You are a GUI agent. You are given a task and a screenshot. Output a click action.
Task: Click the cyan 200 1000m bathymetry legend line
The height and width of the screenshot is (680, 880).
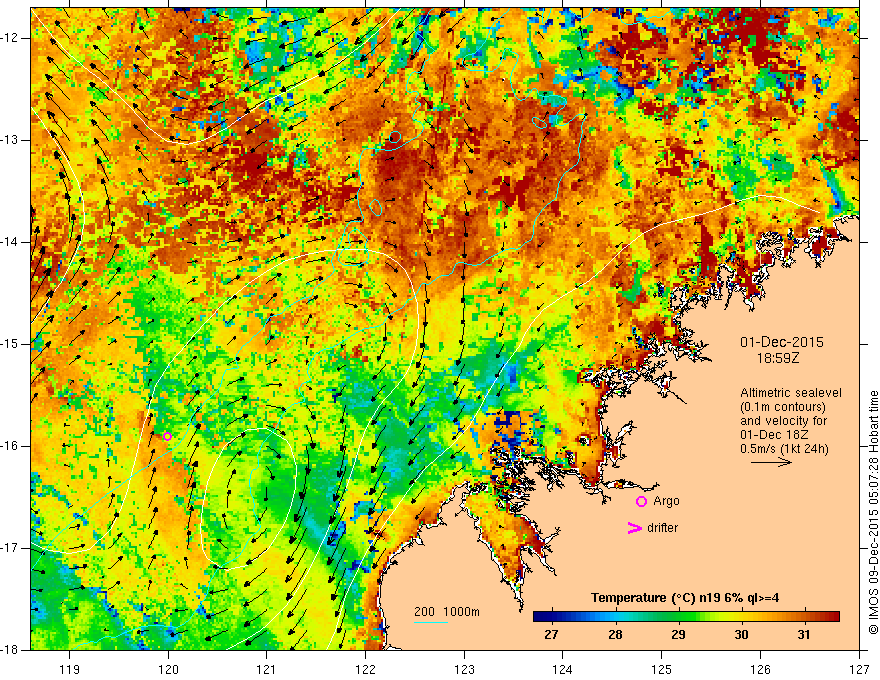[x=430, y=622]
